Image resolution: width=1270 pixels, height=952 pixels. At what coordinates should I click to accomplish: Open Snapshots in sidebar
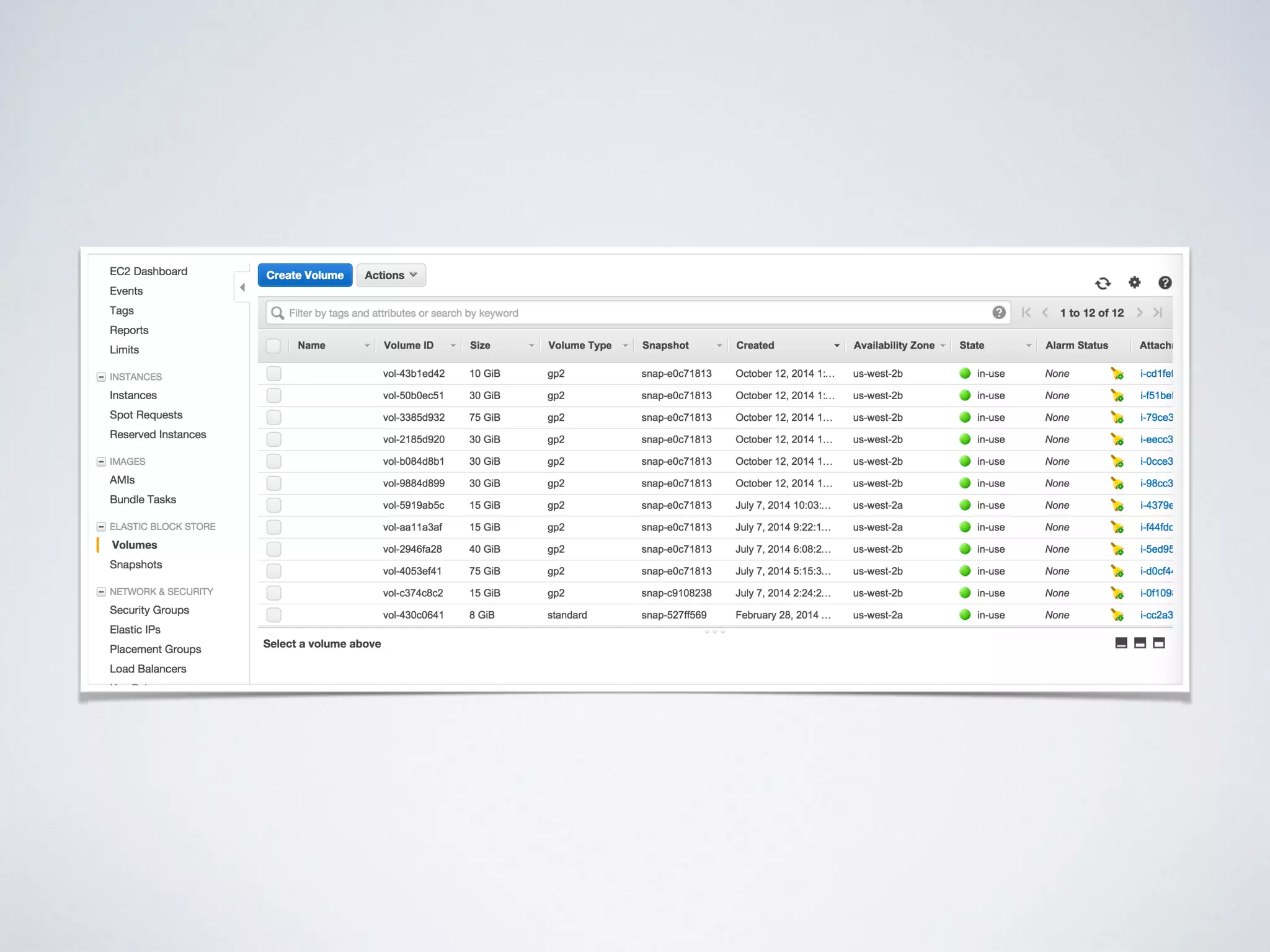pyautogui.click(x=136, y=565)
